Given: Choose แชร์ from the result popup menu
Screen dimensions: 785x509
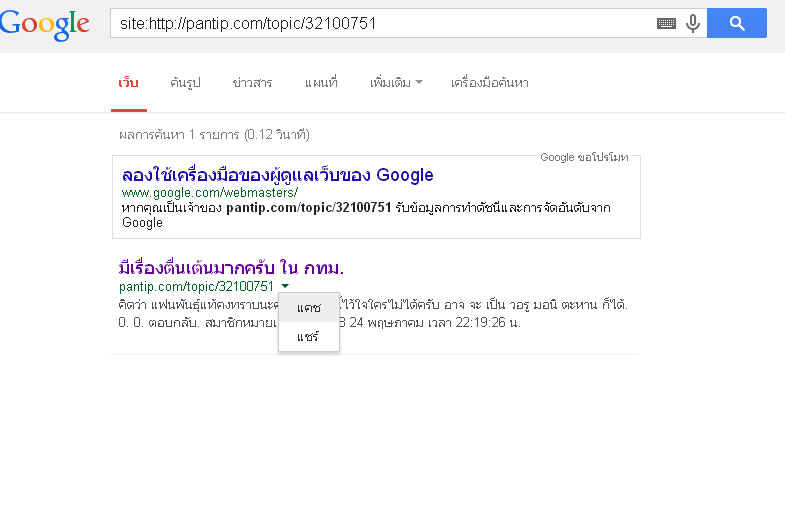Looking at the screenshot, I should point(307,336).
